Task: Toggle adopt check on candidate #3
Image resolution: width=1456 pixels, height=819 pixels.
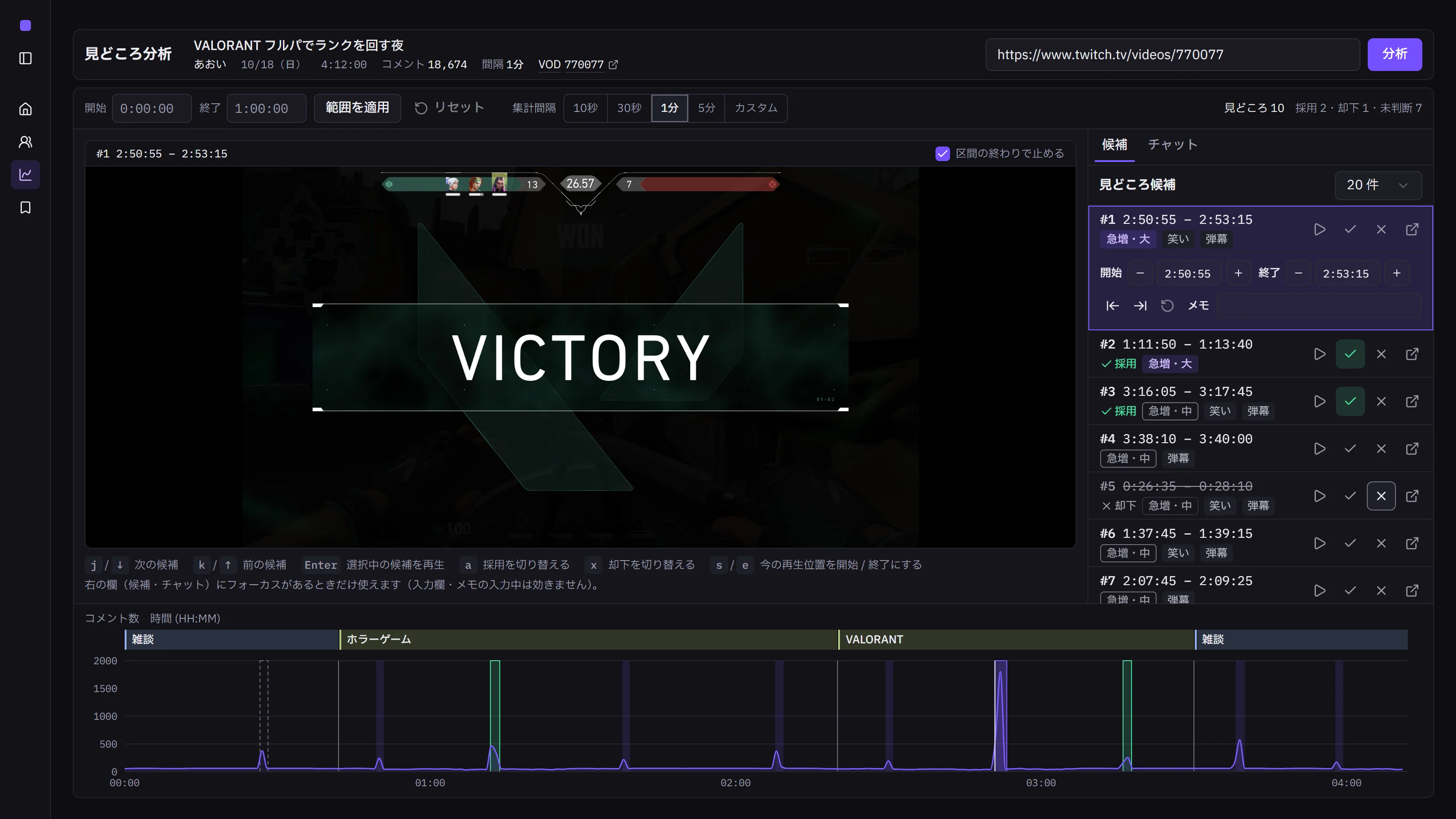Action: (1350, 401)
